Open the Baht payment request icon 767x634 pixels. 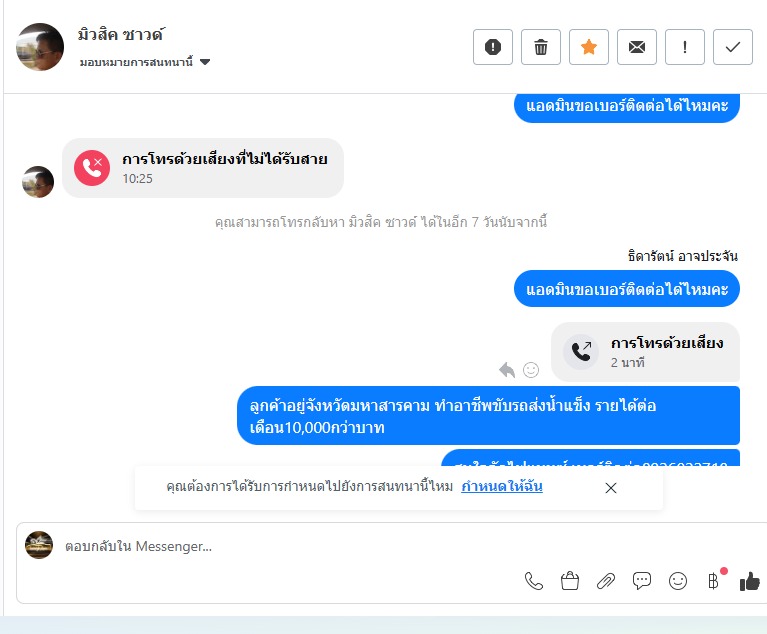click(x=714, y=581)
